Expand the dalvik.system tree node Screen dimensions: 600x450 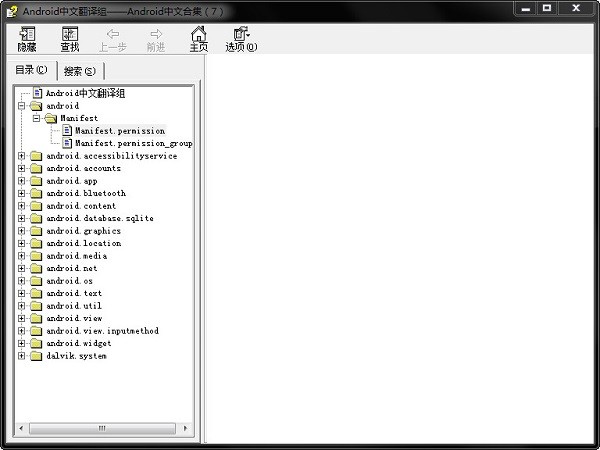(x=21, y=356)
